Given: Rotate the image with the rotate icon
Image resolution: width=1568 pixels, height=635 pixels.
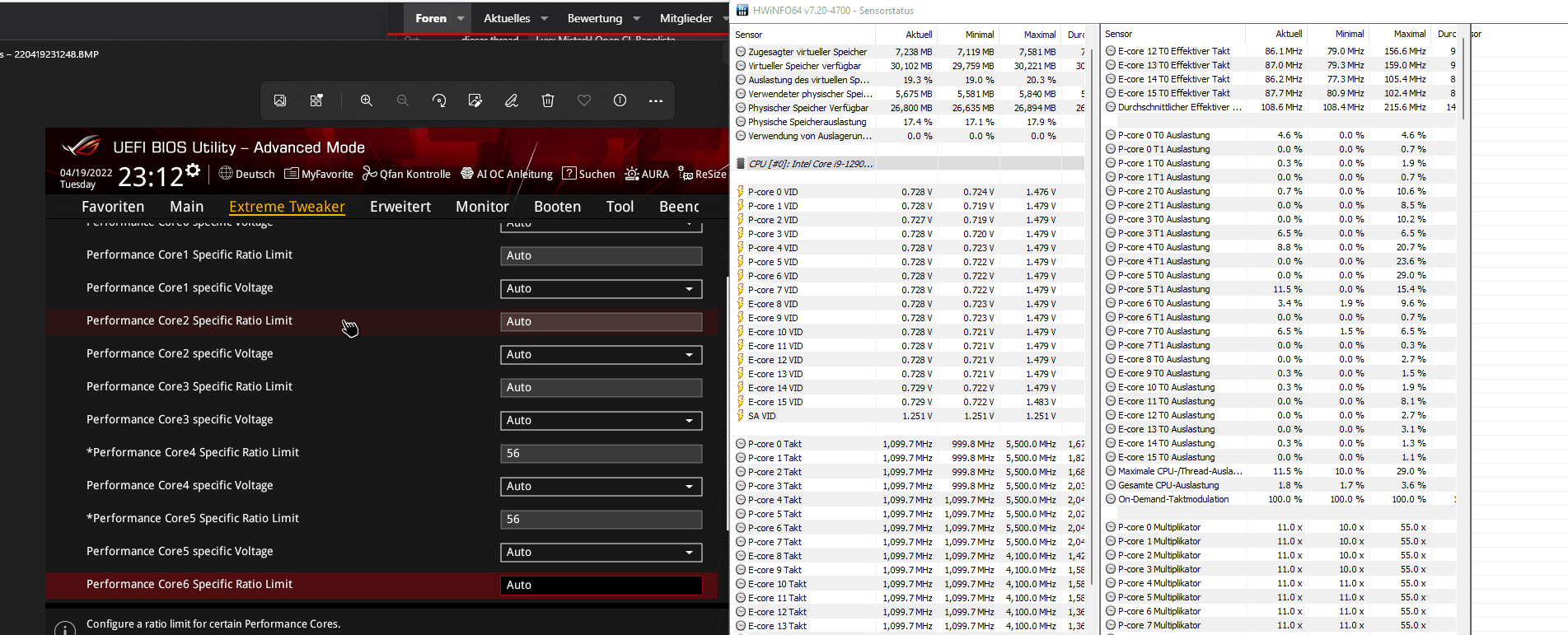Looking at the screenshot, I should 439,100.
